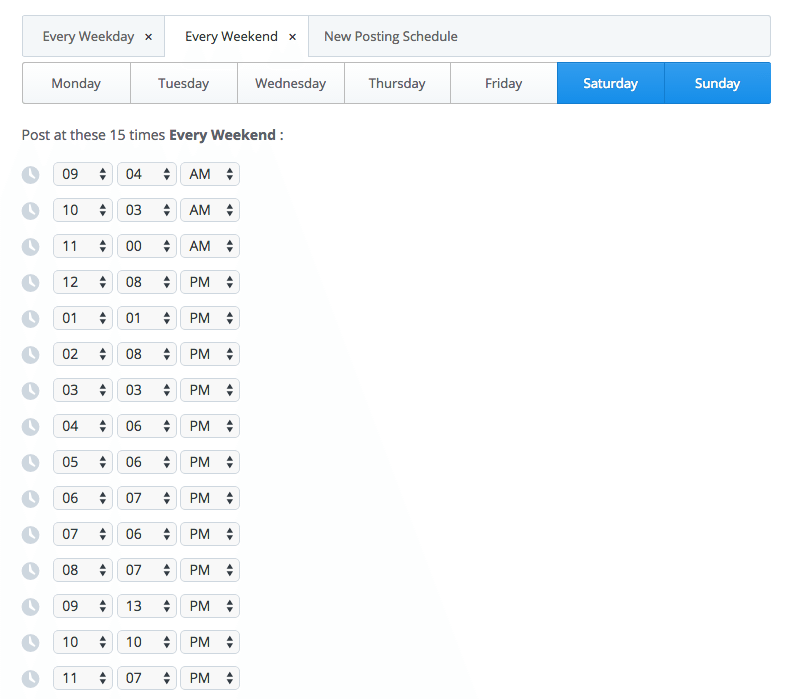The height and width of the screenshot is (699, 800).
Task: Click the clock icon on the last 11:07 PM row
Action: click(x=30, y=678)
